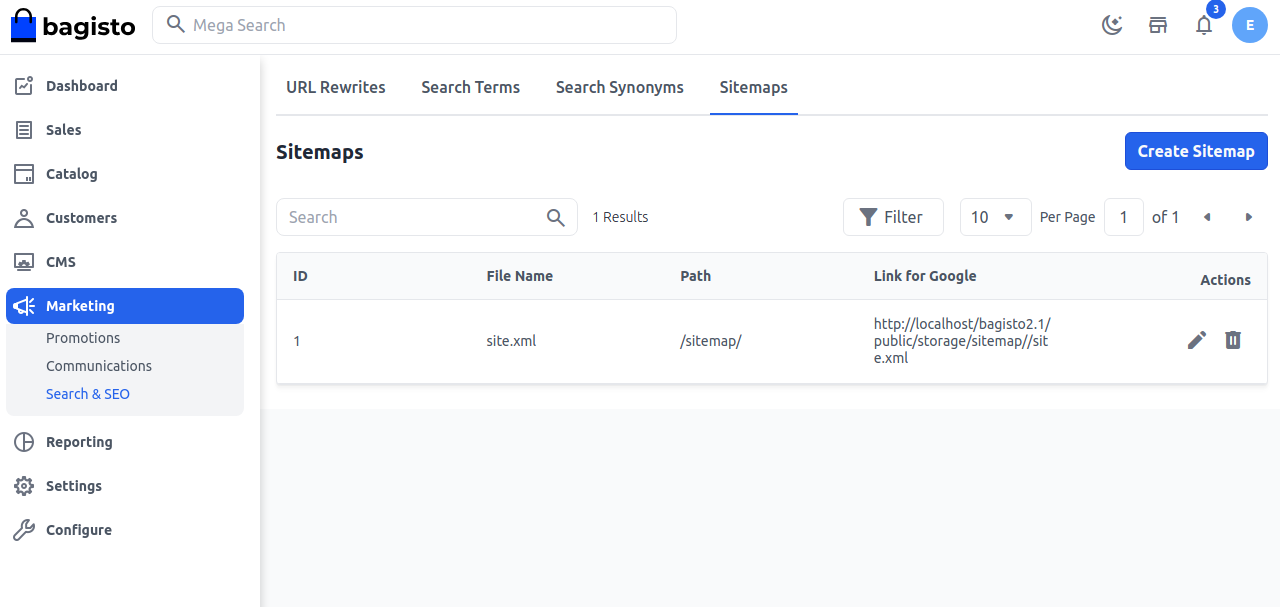Delete the sitemap using the trash icon
Viewport: 1280px width, 607px height.
1233,340
